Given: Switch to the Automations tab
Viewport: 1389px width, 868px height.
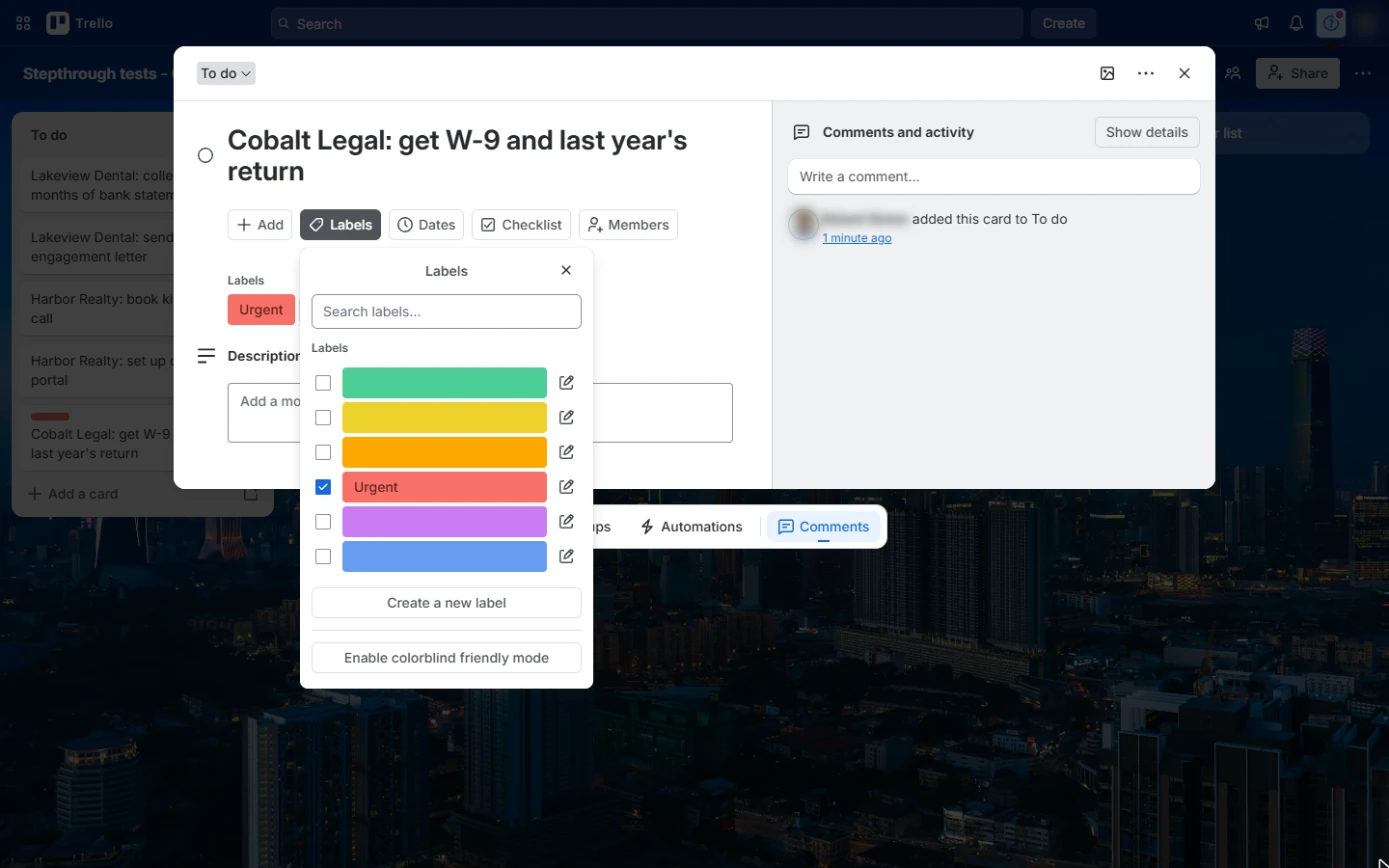Looking at the screenshot, I should point(691,527).
